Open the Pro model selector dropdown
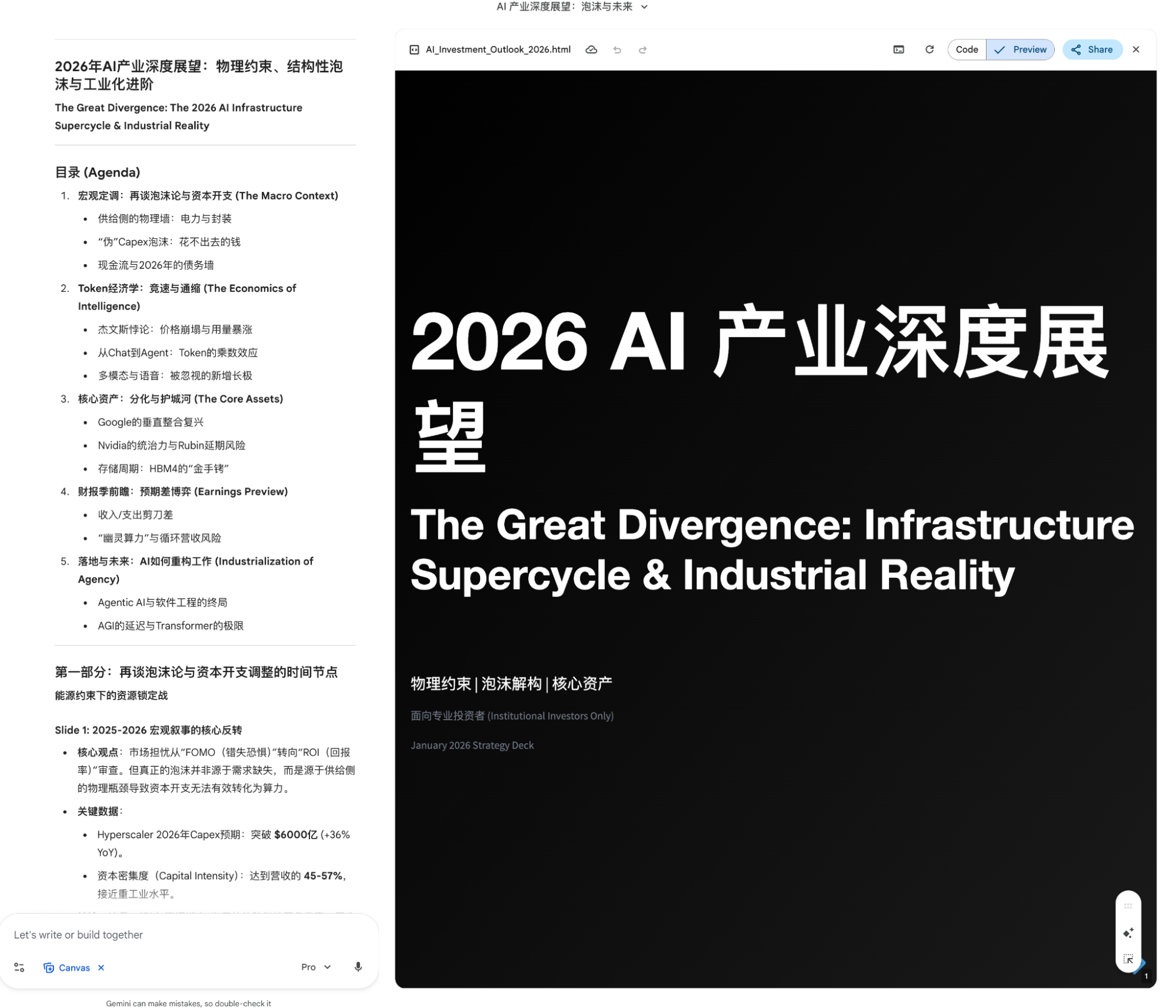The height and width of the screenshot is (1008, 1176). (x=316, y=967)
